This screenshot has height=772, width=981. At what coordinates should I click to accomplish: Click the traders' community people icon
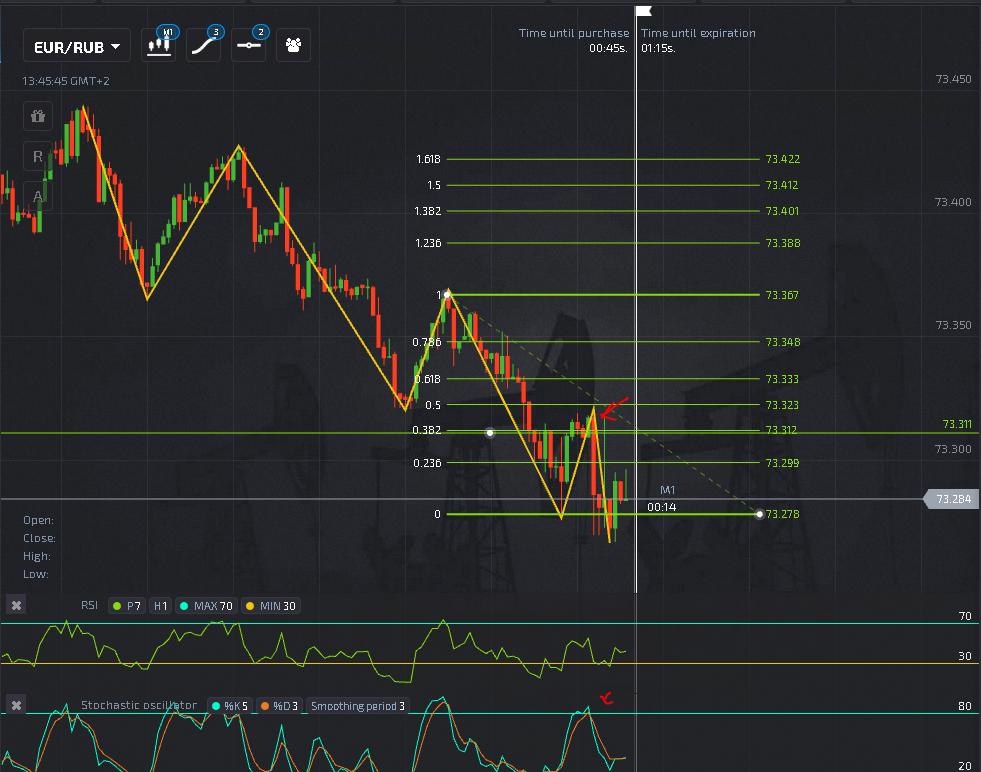pos(293,46)
